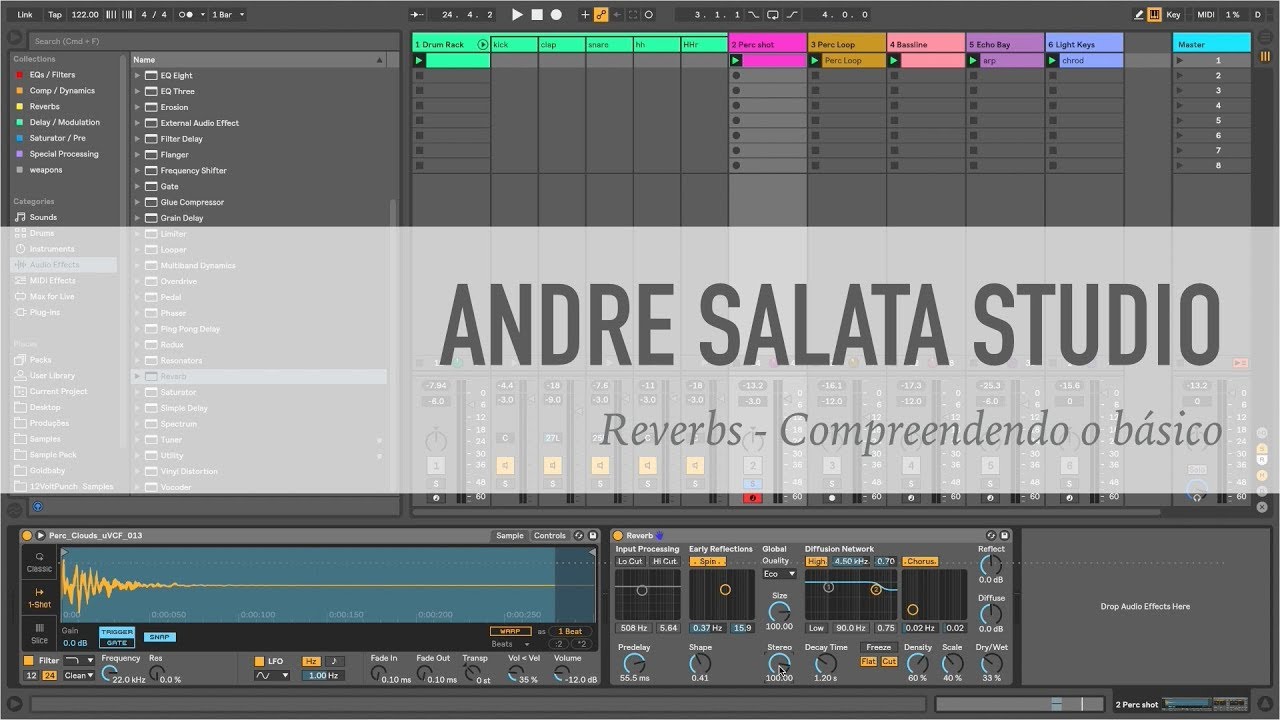Toggle the Follow playback icon
1280x720 pixels.
click(x=418, y=15)
